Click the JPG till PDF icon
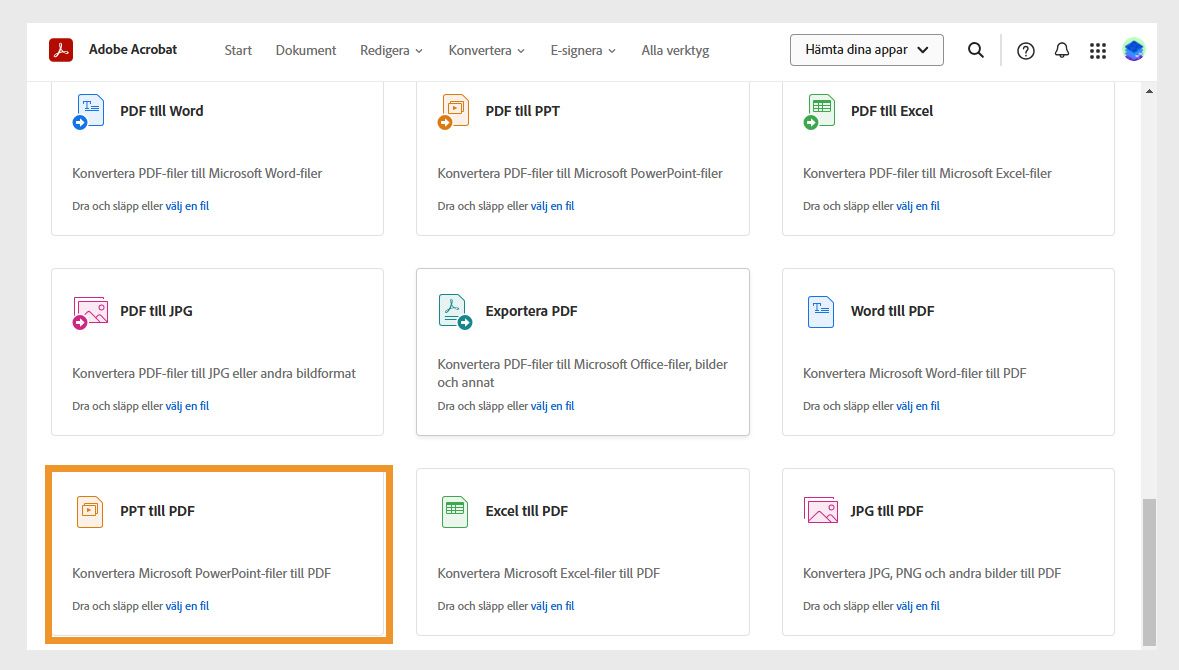The width and height of the screenshot is (1179, 670). [820, 510]
